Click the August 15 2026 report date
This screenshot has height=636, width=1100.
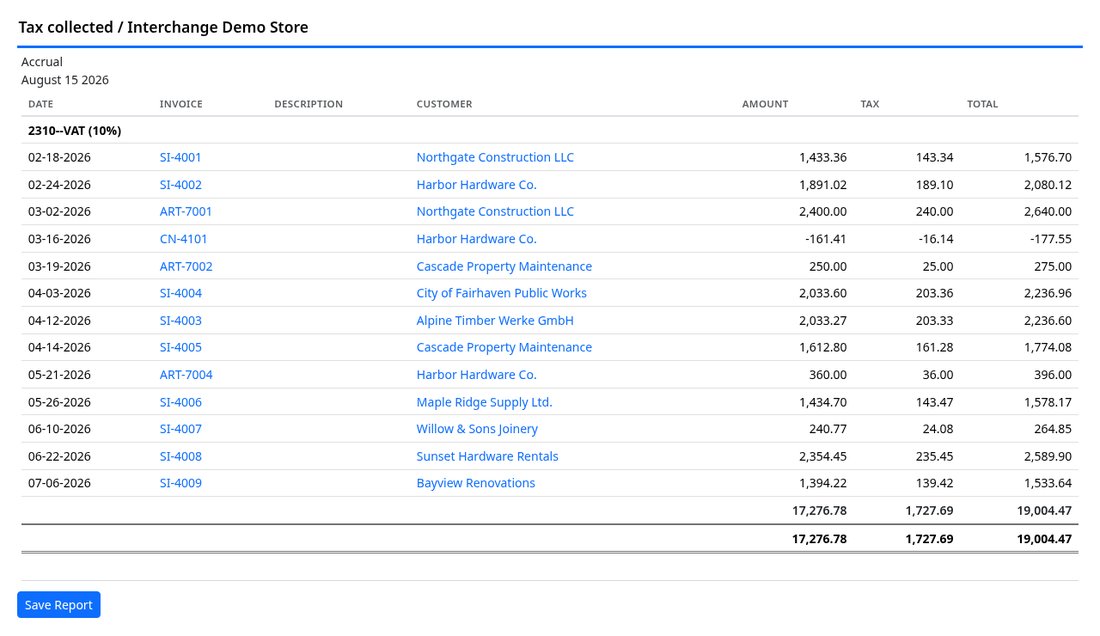click(65, 80)
